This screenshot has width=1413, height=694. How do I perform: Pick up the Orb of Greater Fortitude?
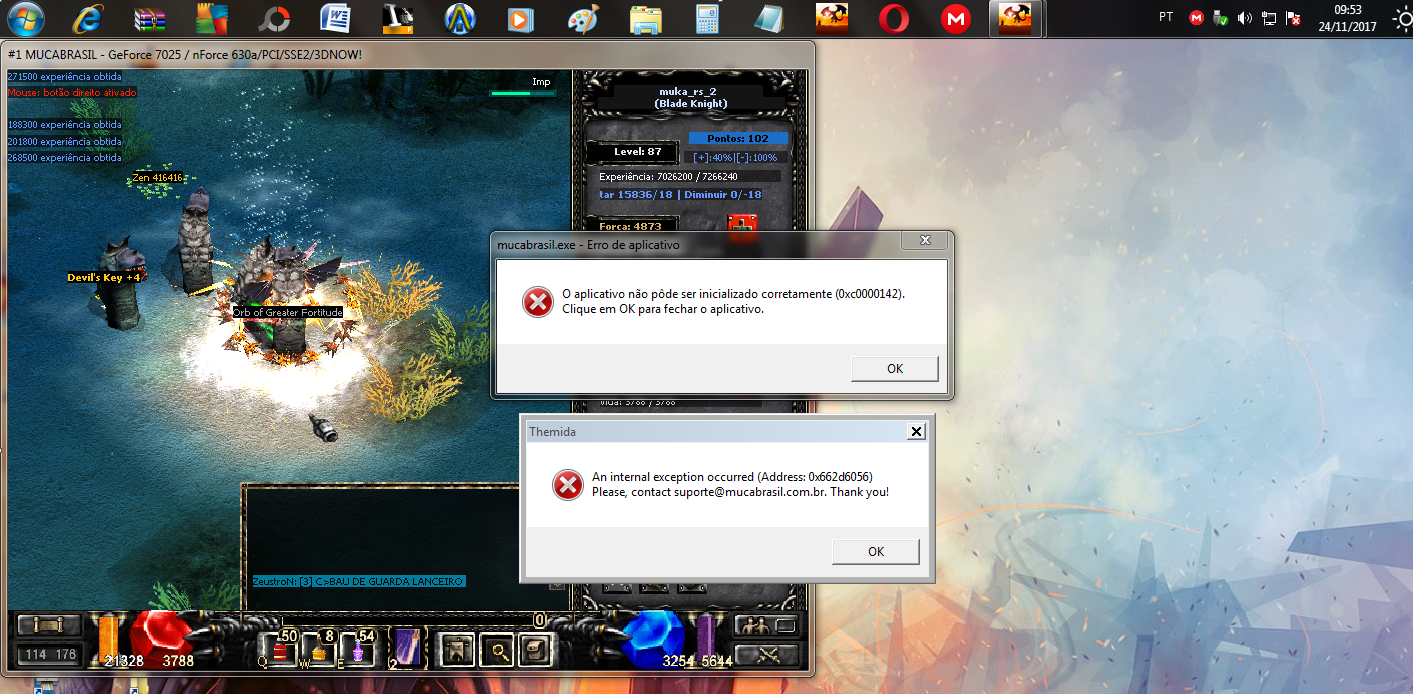pos(287,313)
